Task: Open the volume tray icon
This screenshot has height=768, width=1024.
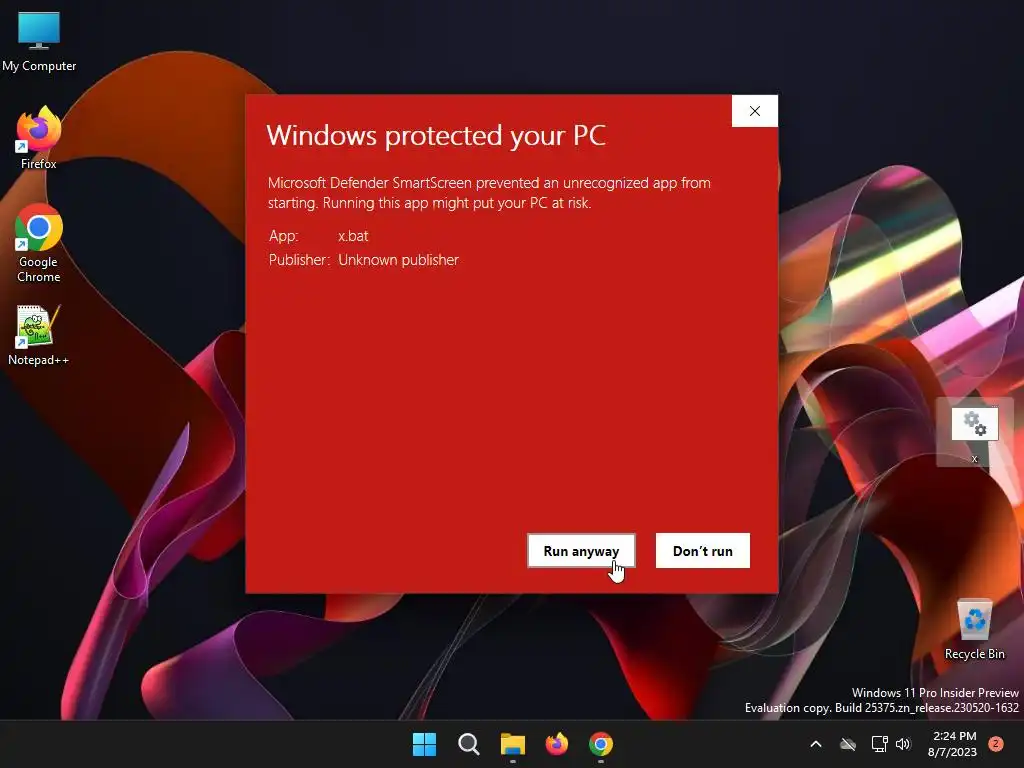Action: (903, 744)
